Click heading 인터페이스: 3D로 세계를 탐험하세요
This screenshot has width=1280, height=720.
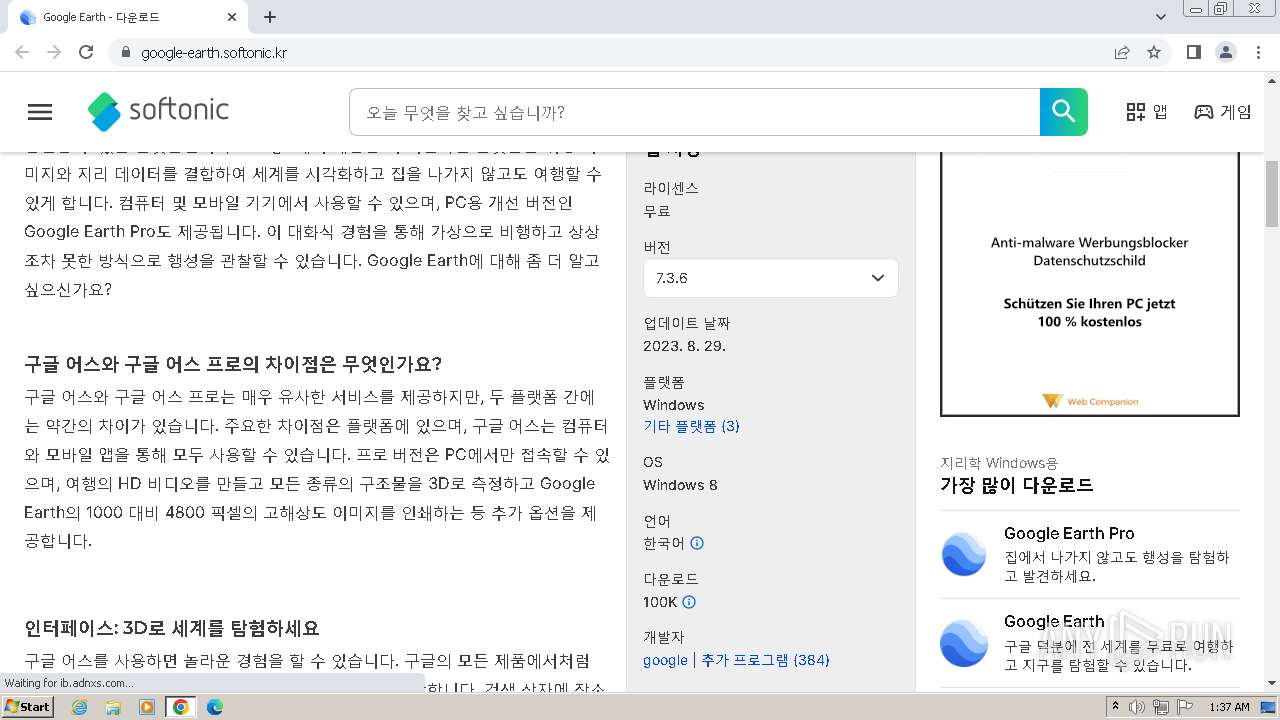[x=171, y=628]
